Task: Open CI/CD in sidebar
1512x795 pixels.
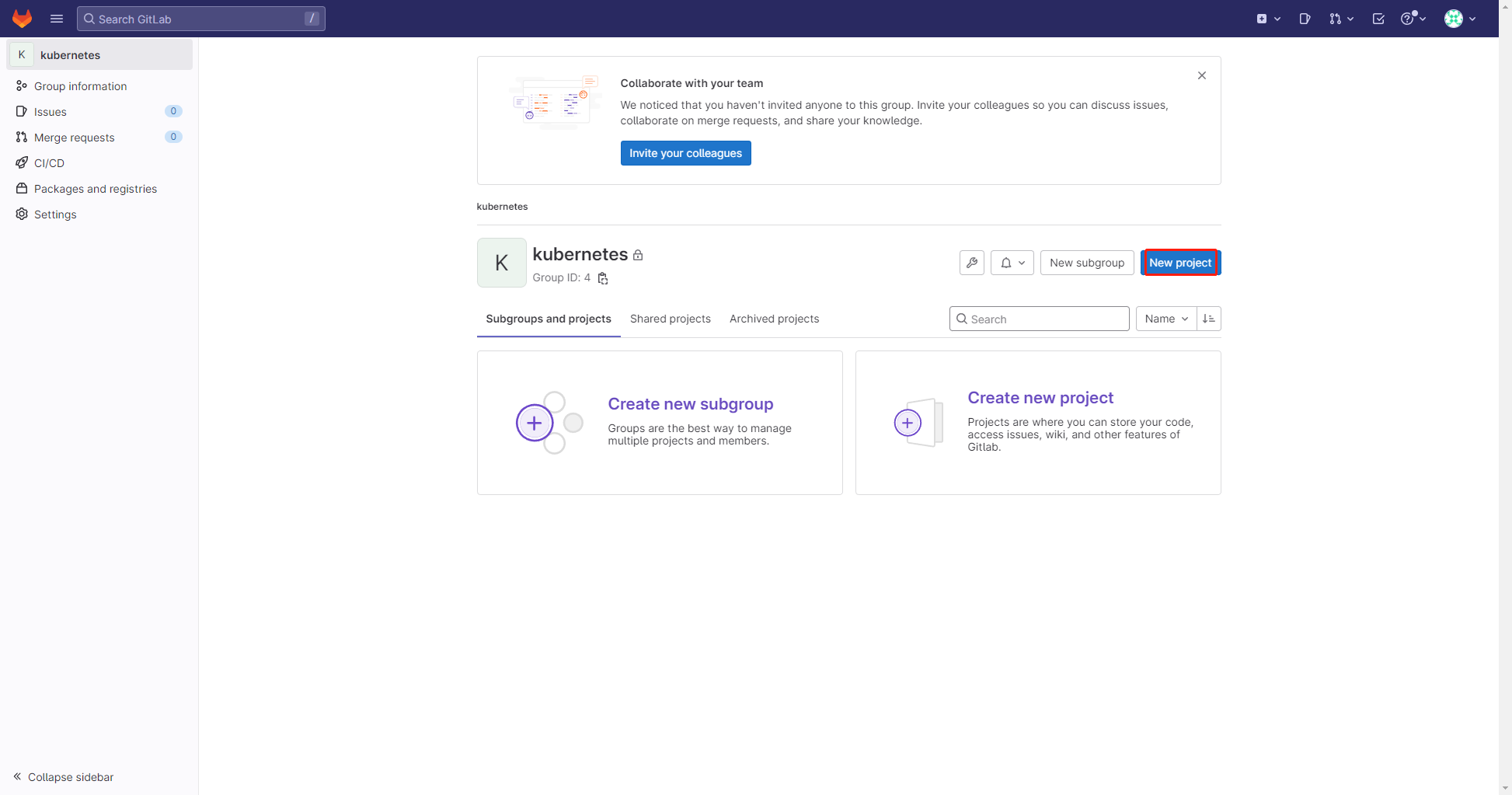Action: (99, 163)
